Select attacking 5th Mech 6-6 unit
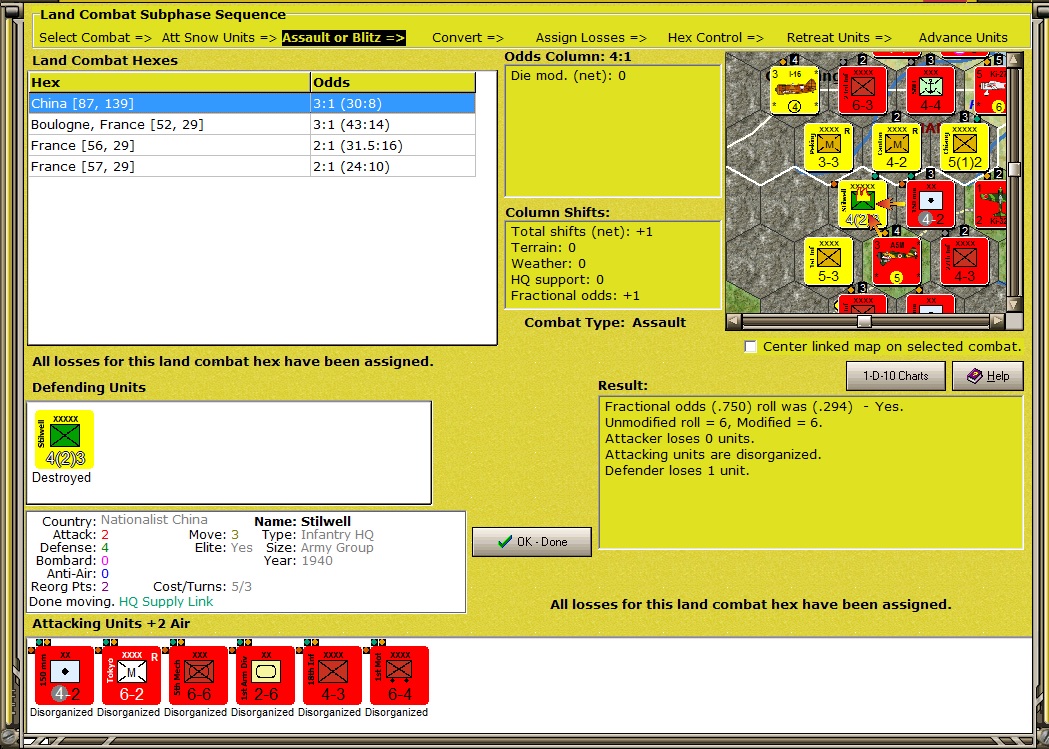This screenshot has height=749, width=1049. pyautogui.click(x=199, y=675)
